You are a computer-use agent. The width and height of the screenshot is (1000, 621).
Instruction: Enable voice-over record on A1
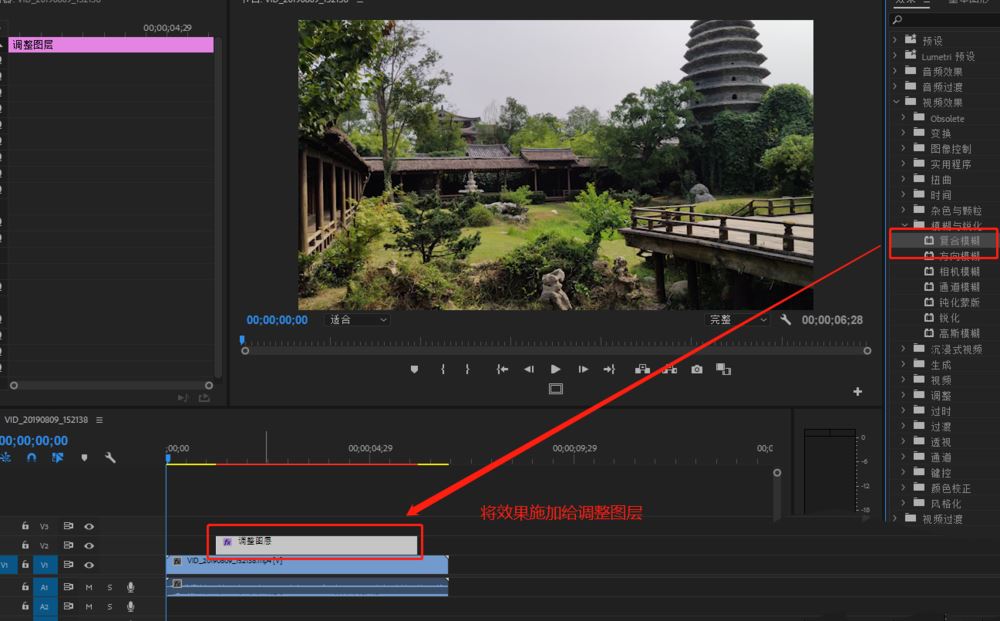(x=131, y=587)
